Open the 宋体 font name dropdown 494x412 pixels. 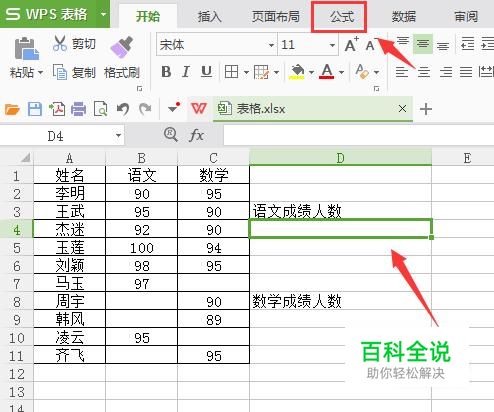click(x=271, y=45)
